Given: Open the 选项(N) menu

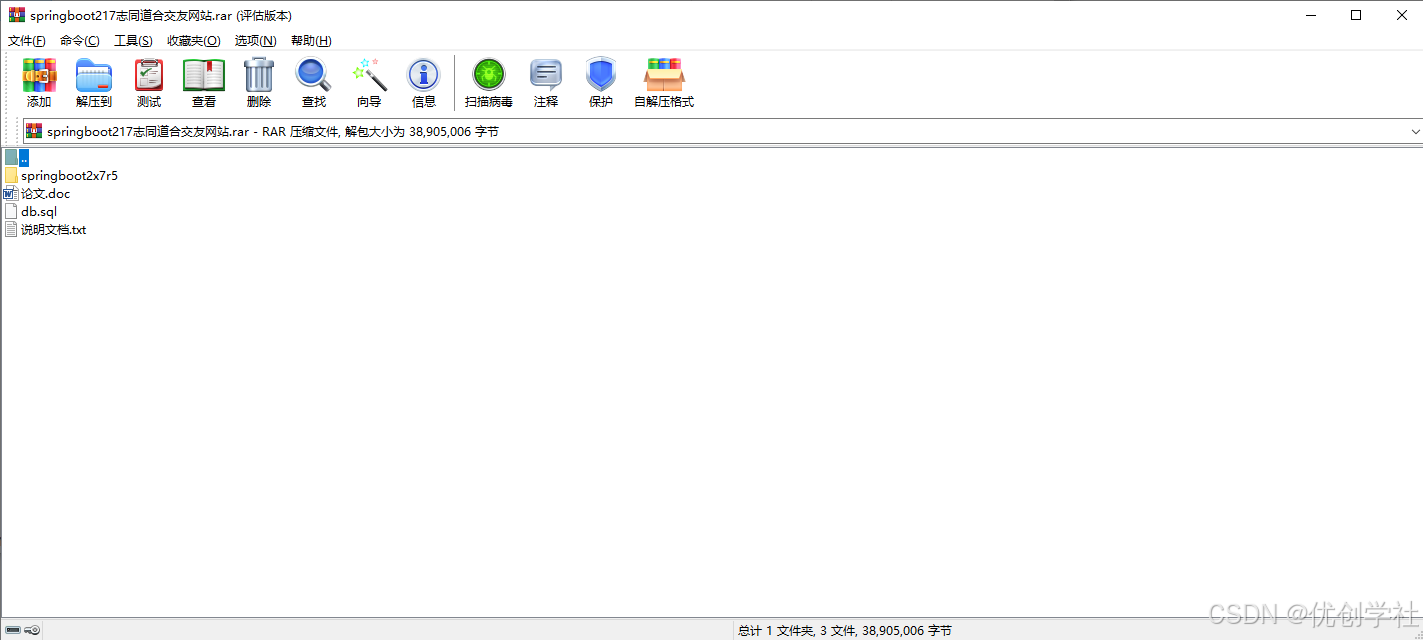Looking at the screenshot, I should tap(256, 41).
